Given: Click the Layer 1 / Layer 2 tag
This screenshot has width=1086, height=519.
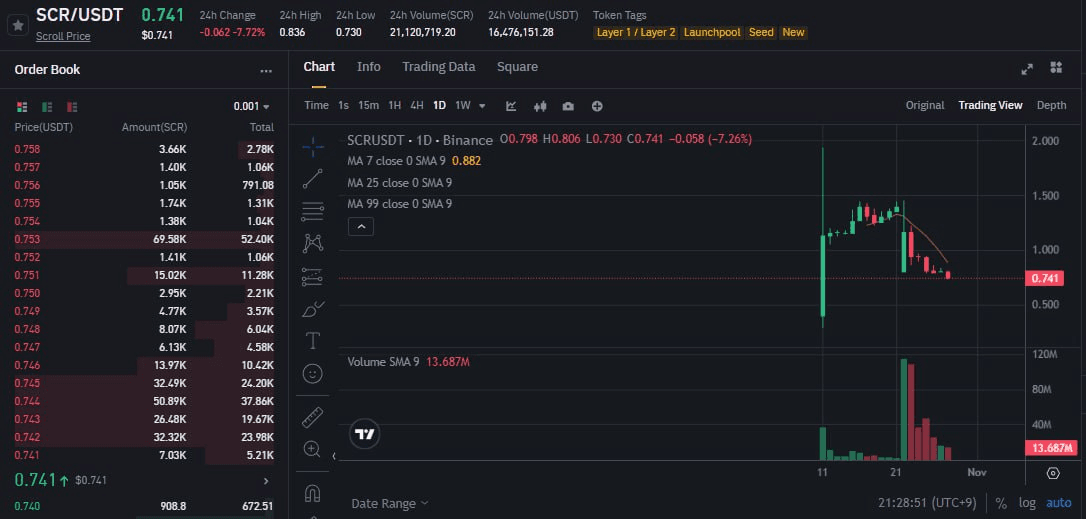Looking at the screenshot, I should [x=636, y=33].
